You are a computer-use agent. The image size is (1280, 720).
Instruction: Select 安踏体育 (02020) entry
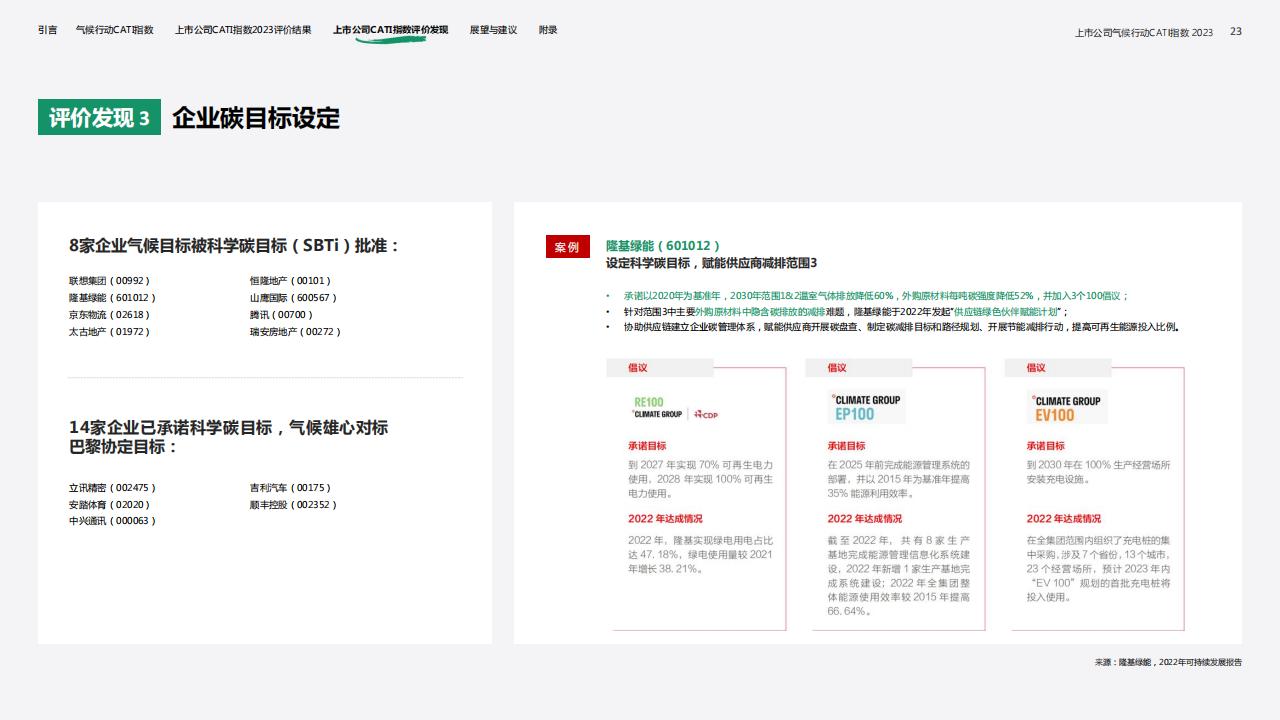pyautogui.click(x=109, y=505)
